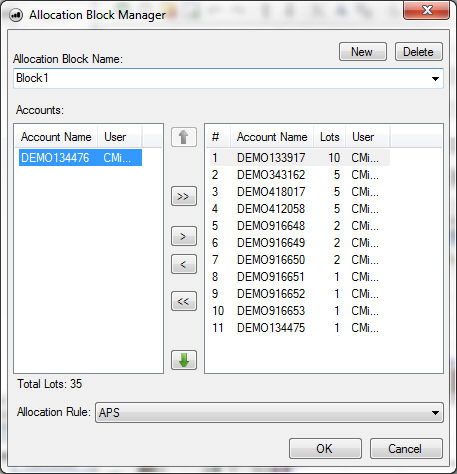457x474 pixels.
Task: Click Lots value 2 for DEMO916648
Action: tap(337, 226)
